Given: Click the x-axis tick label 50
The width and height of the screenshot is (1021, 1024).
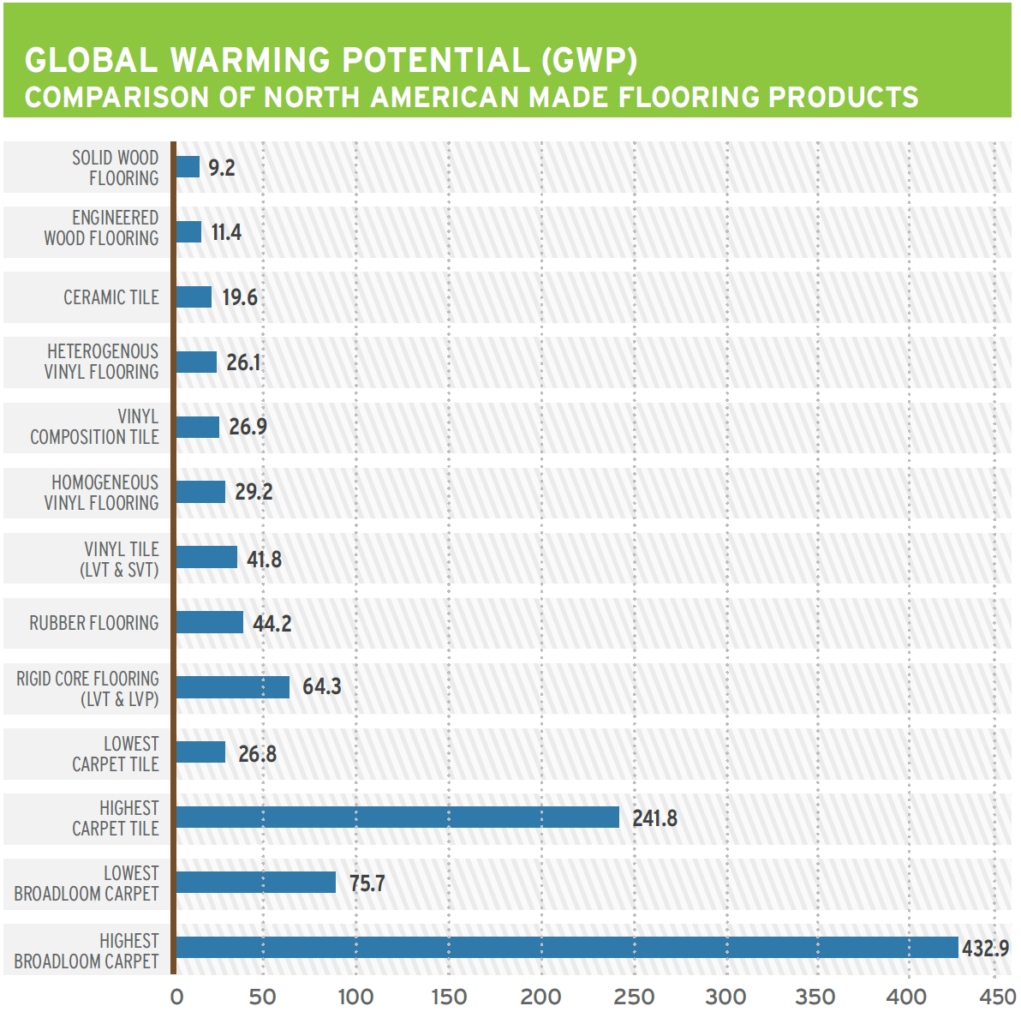Looking at the screenshot, I should point(262,997).
